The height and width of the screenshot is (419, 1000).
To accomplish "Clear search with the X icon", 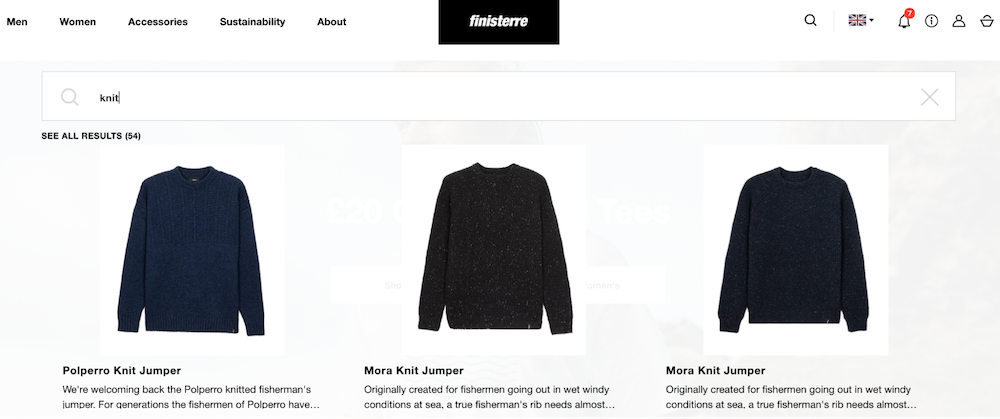I will tap(929, 97).
